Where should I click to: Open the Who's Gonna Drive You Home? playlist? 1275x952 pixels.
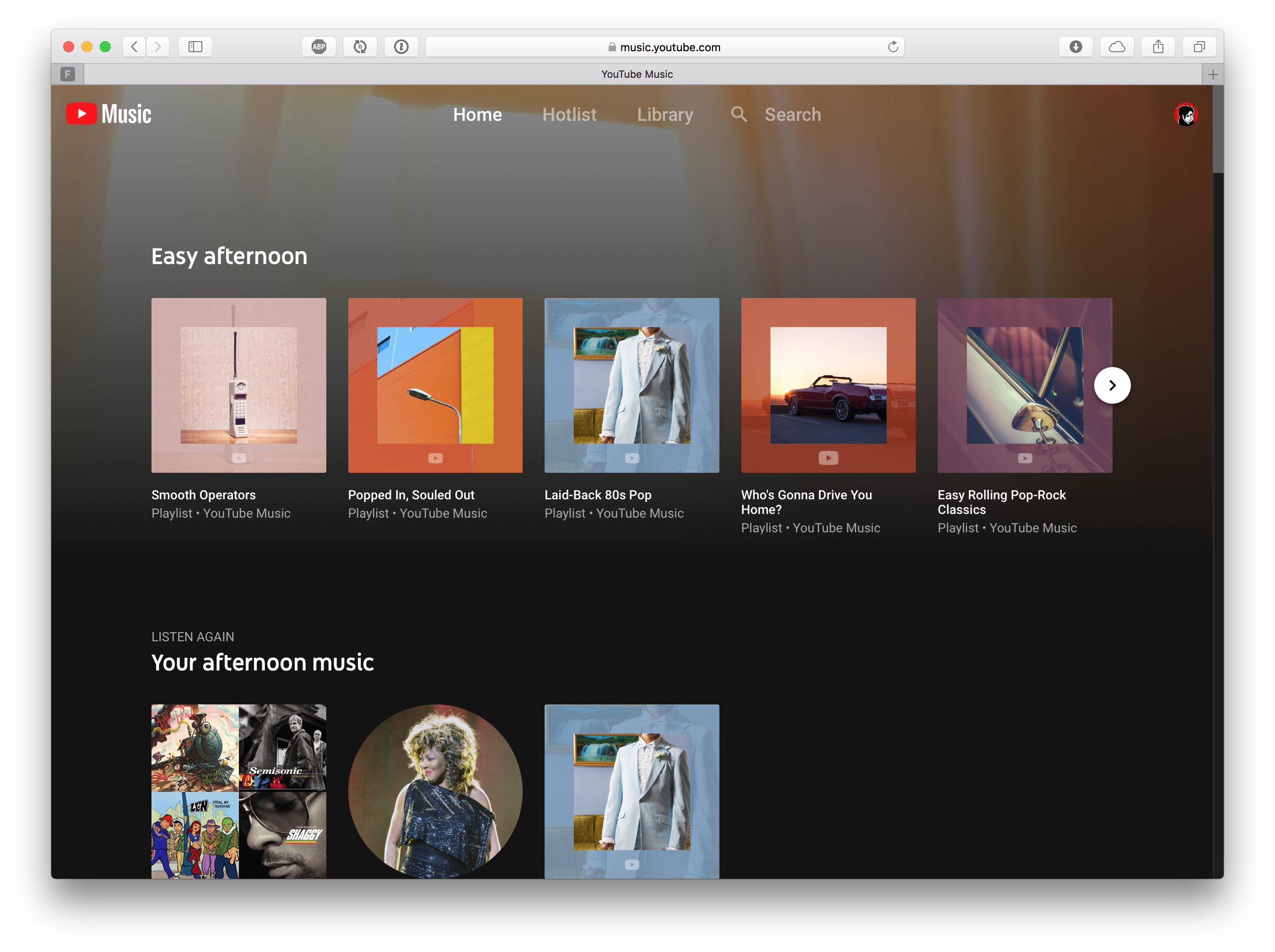pyautogui.click(x=828, y=385)
